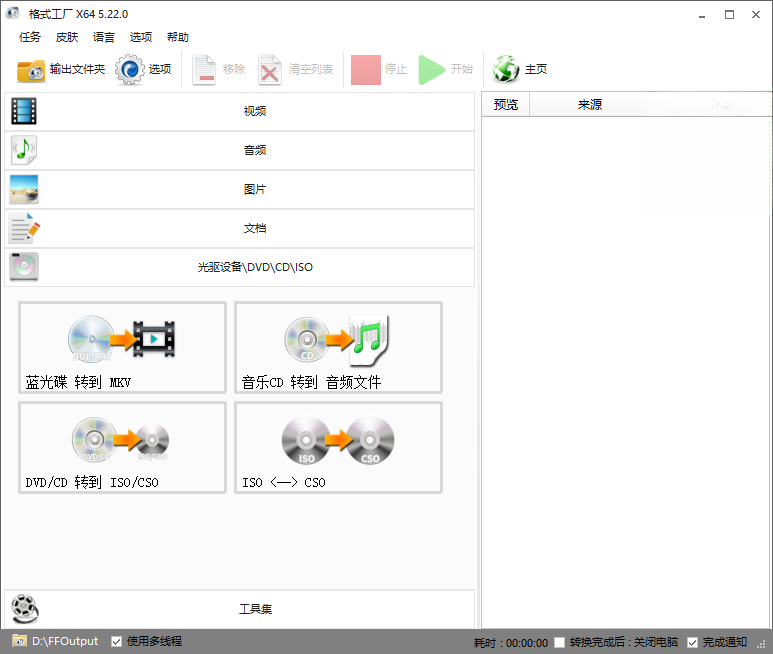Open the 输出文件夹 output folder icon

(x=31, y=70)
